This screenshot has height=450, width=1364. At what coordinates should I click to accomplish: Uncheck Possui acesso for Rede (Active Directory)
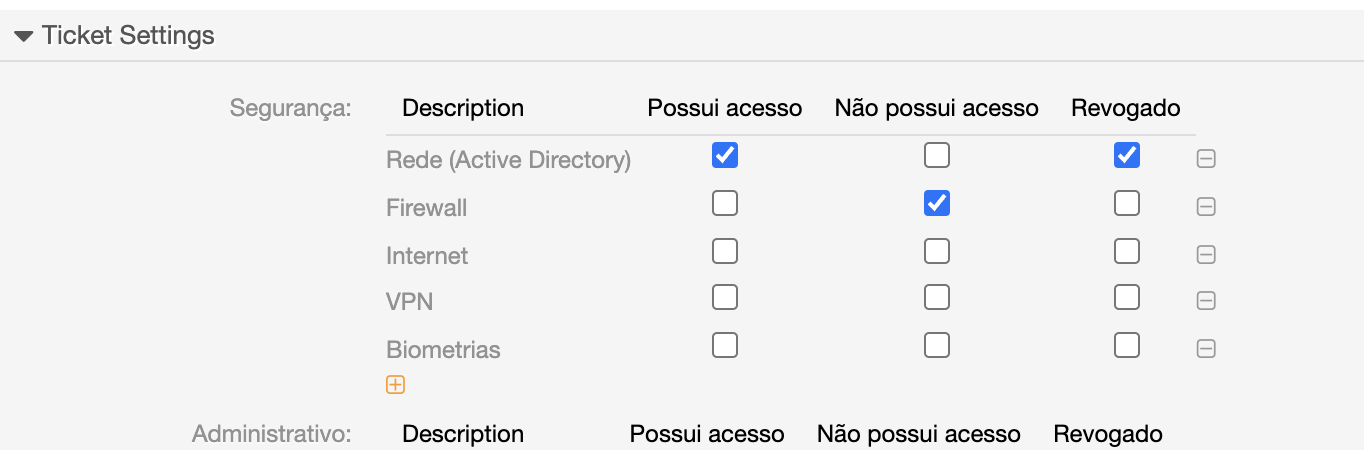click(x=725, y=156)
